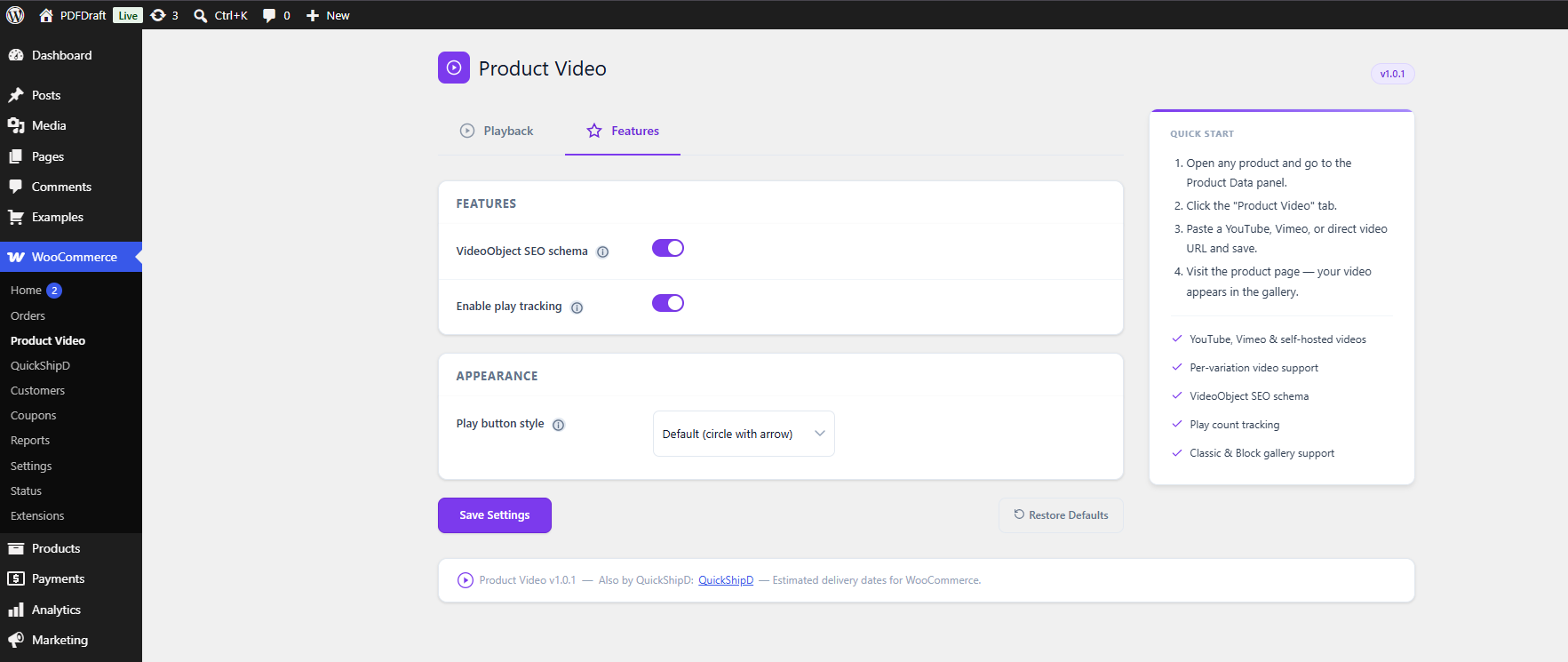Click the Posts pin icon

click(x=16, y=95)
